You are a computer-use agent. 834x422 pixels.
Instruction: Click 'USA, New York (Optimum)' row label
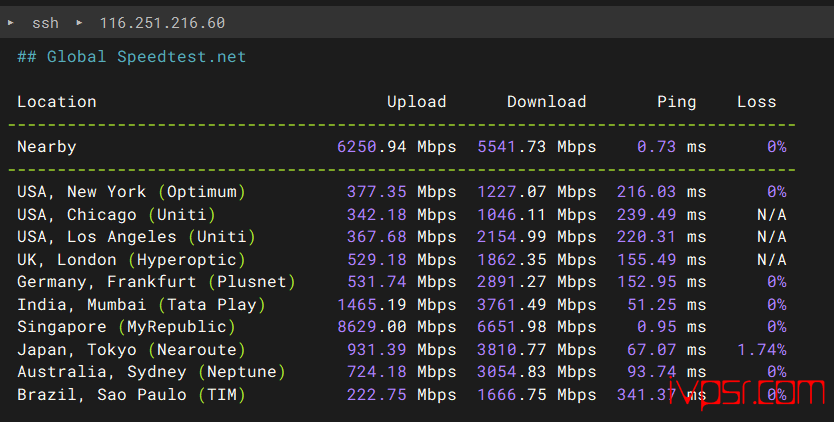(132, 192)
